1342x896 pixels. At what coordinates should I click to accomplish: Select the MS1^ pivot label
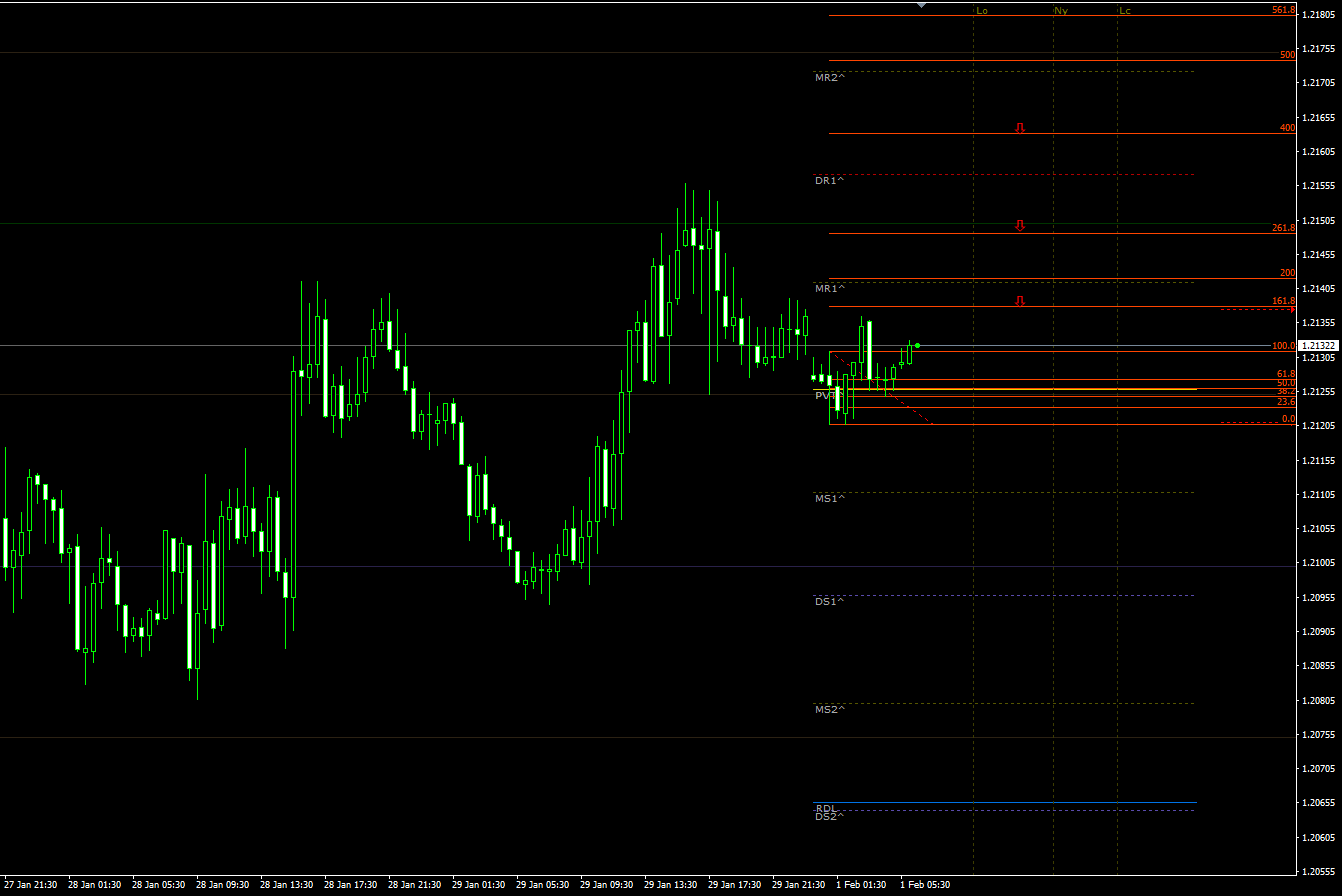(x=830, y=498)
